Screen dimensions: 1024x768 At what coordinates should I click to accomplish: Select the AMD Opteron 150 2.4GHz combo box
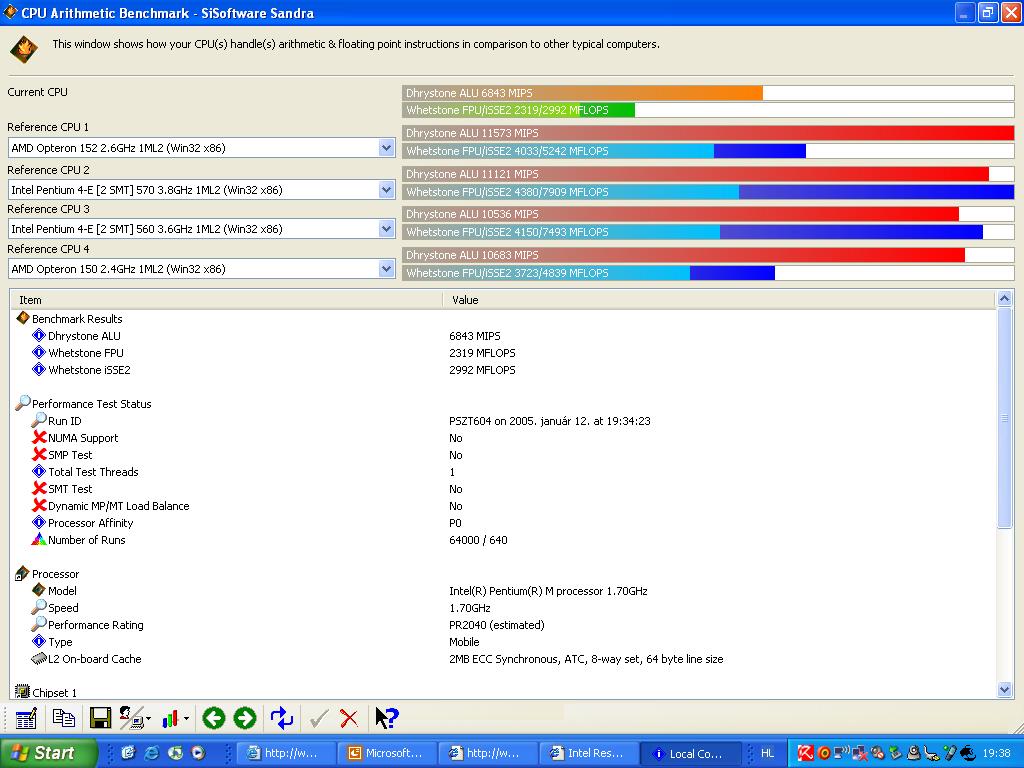coord(201,268)
